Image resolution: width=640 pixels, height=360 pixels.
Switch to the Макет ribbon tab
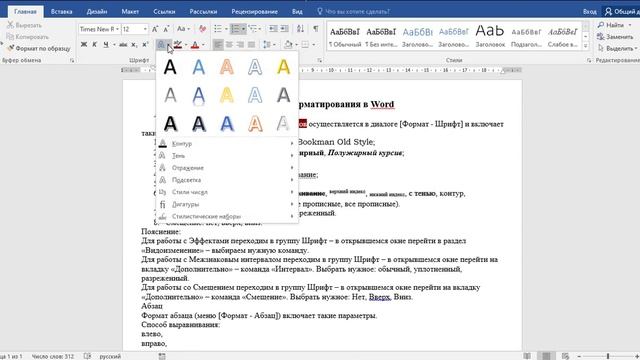130,11
